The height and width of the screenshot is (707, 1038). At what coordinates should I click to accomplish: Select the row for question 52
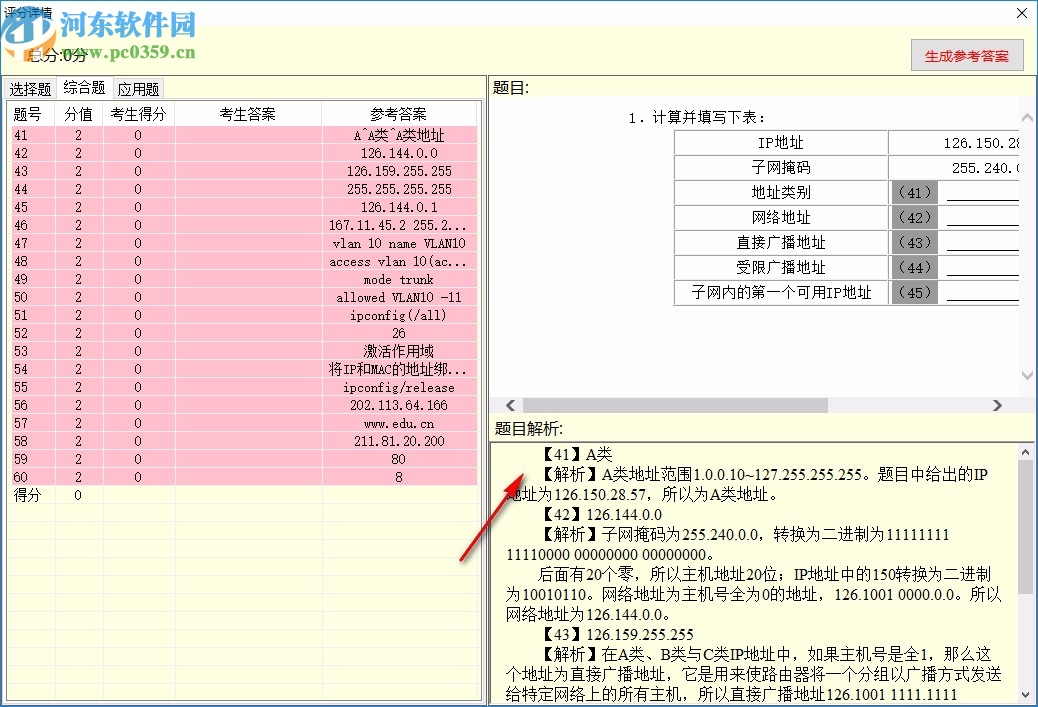tap(244, 332)
